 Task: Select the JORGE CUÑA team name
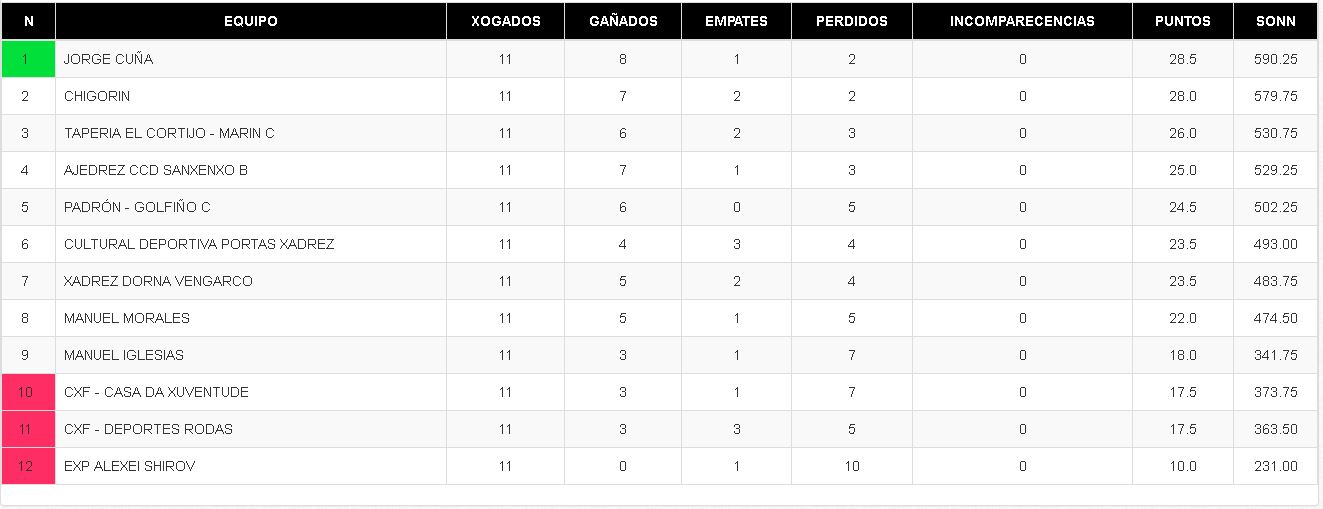tap(108, 59)
